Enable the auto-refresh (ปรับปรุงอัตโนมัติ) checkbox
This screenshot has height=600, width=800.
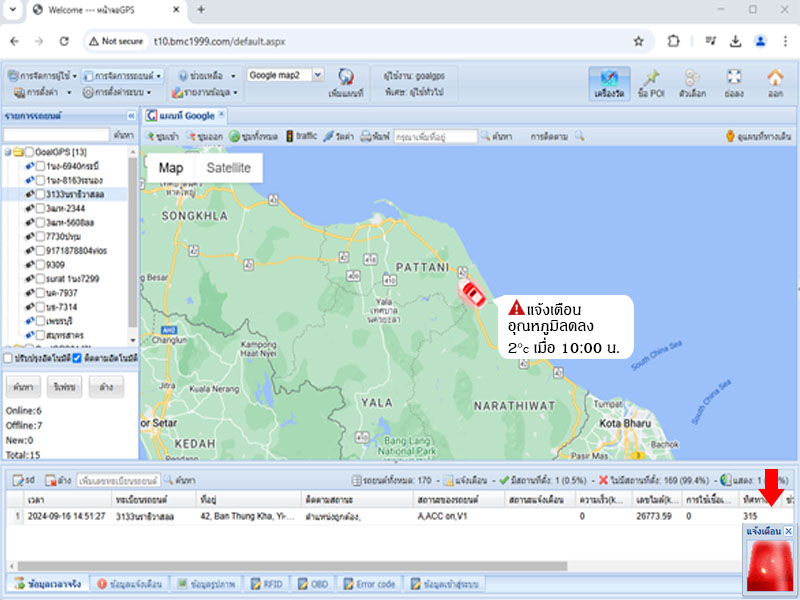click(x=8, y=358)
